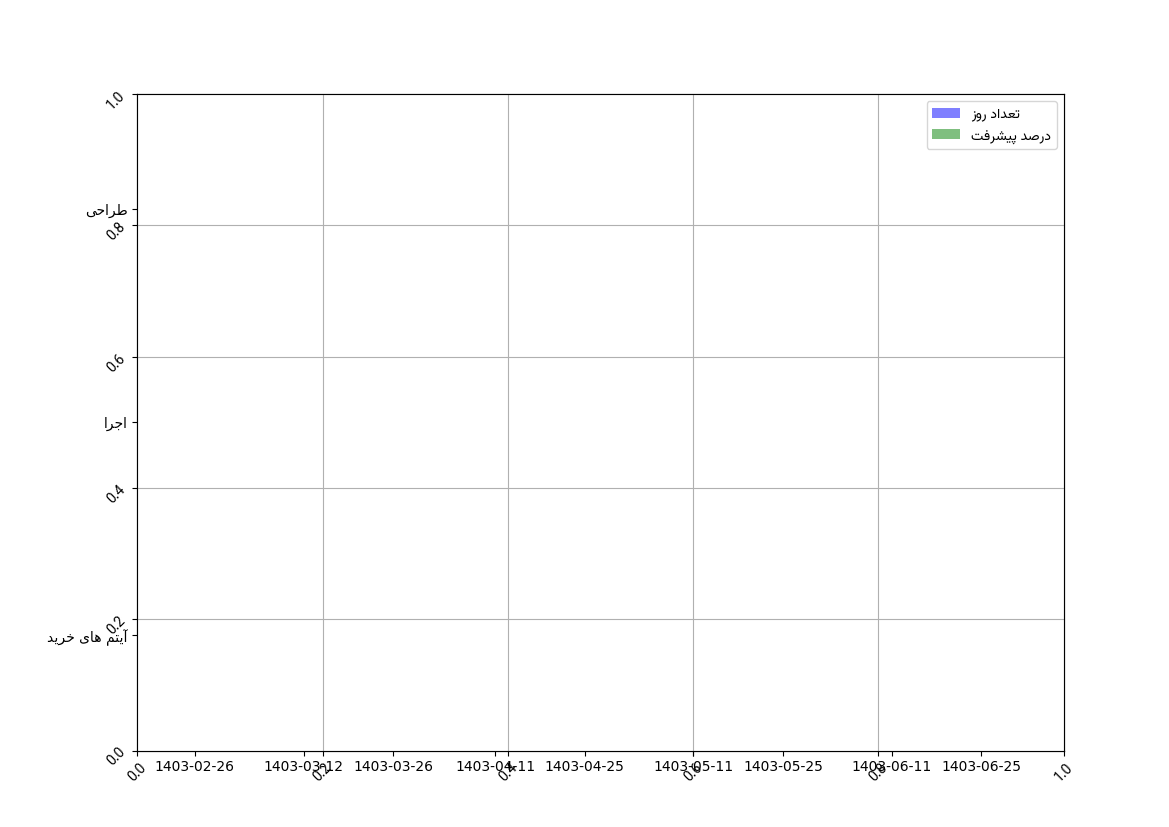The image size is (1169, 827).
Task: Click the 1.0 tick label on the y-axis
Action: pyautogui.click(x=115, y=100)
